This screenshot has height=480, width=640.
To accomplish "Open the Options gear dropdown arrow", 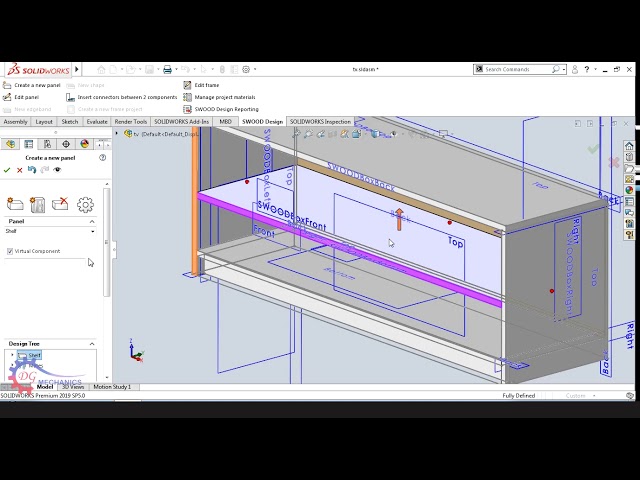I will click(255, 70).
